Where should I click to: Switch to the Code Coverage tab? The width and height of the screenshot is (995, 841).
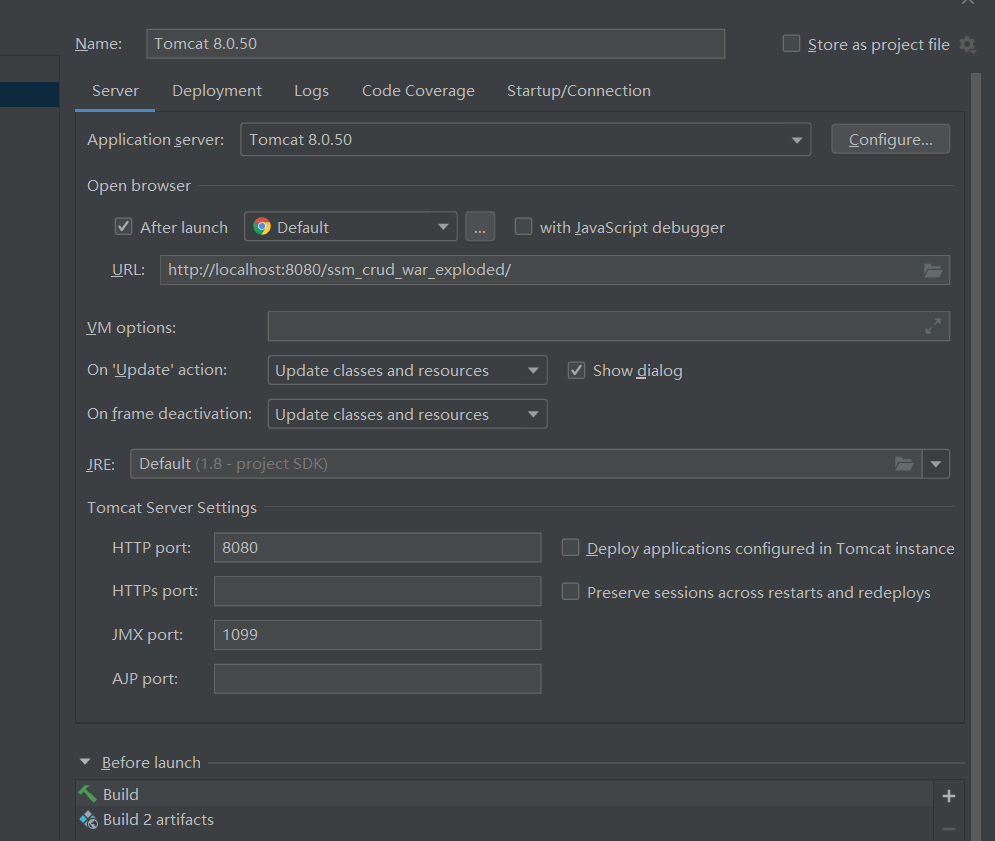(x=418, y=91)
